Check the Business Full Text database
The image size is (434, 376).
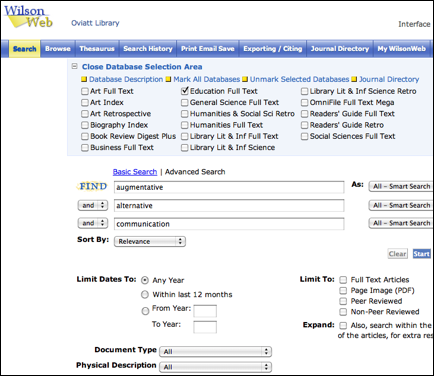pyautogui.click(x=85, y=148)
